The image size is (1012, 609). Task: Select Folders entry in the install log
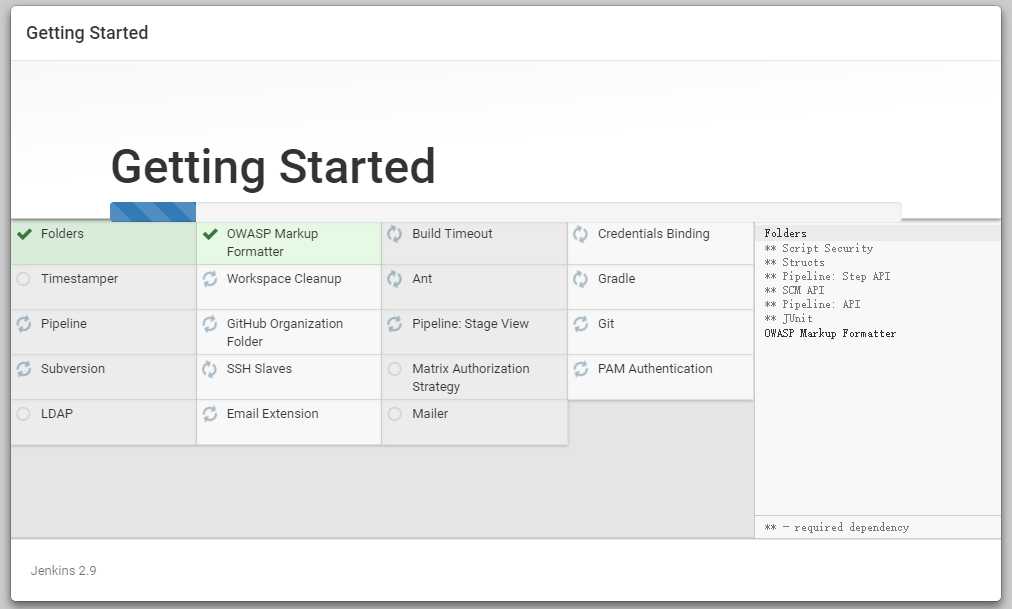point(786,234)
